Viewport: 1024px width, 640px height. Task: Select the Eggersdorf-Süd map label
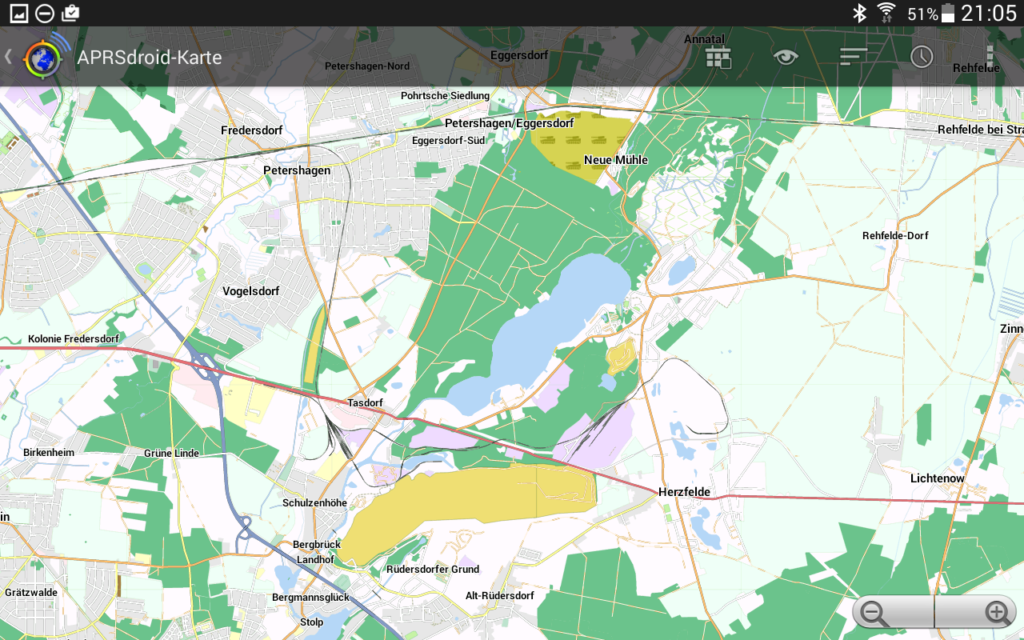click(x=448, y=140)
